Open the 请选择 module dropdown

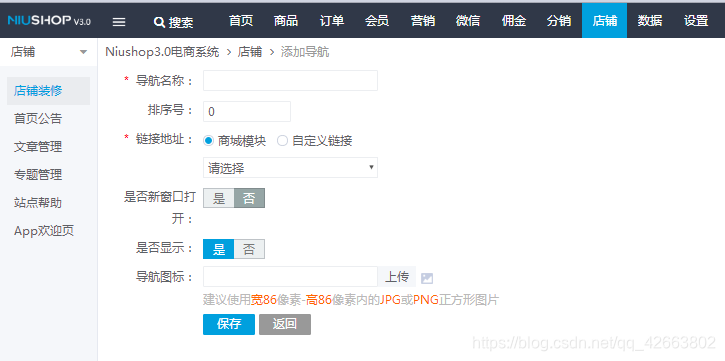(x=290, y=167)
